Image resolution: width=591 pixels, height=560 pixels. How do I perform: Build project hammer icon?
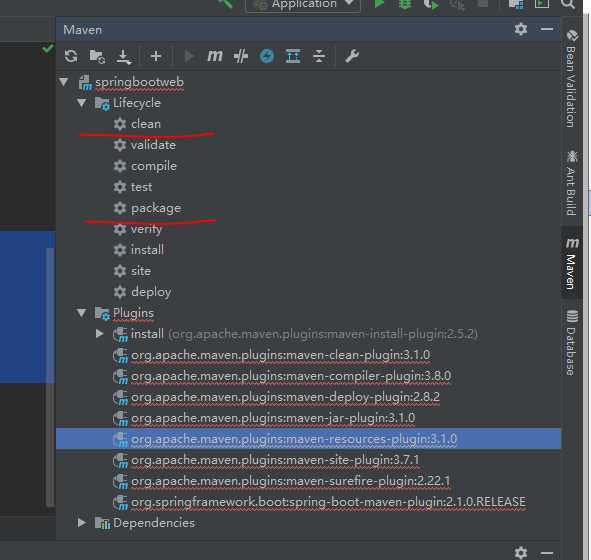226,4
